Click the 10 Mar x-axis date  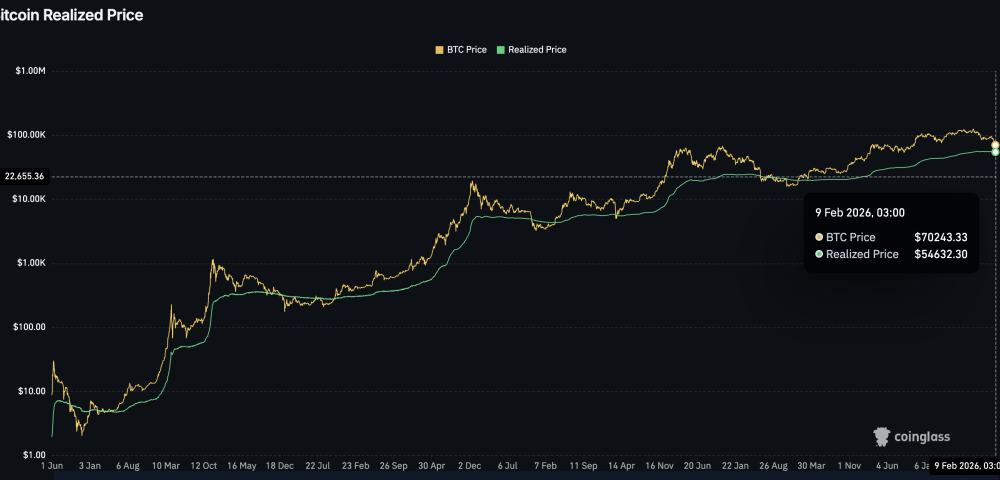pos(165,467)
